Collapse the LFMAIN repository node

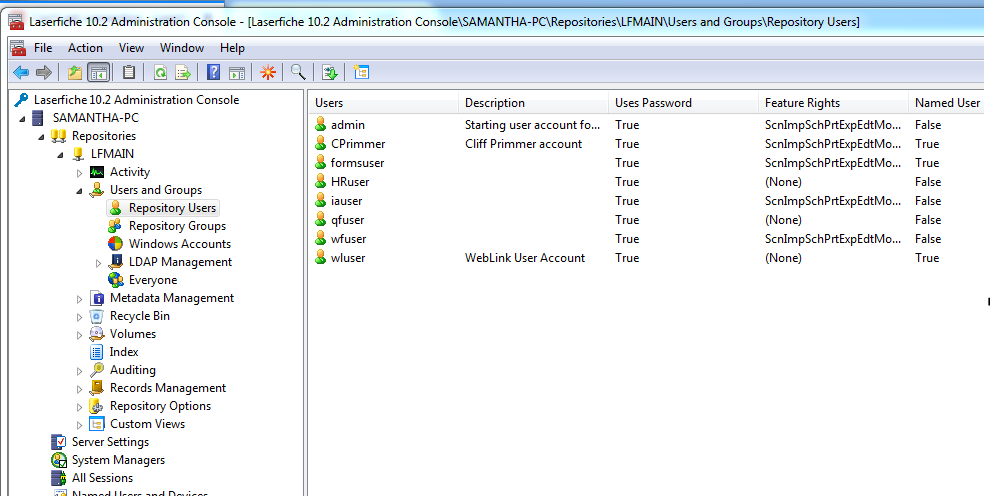(x=61, y=155)
